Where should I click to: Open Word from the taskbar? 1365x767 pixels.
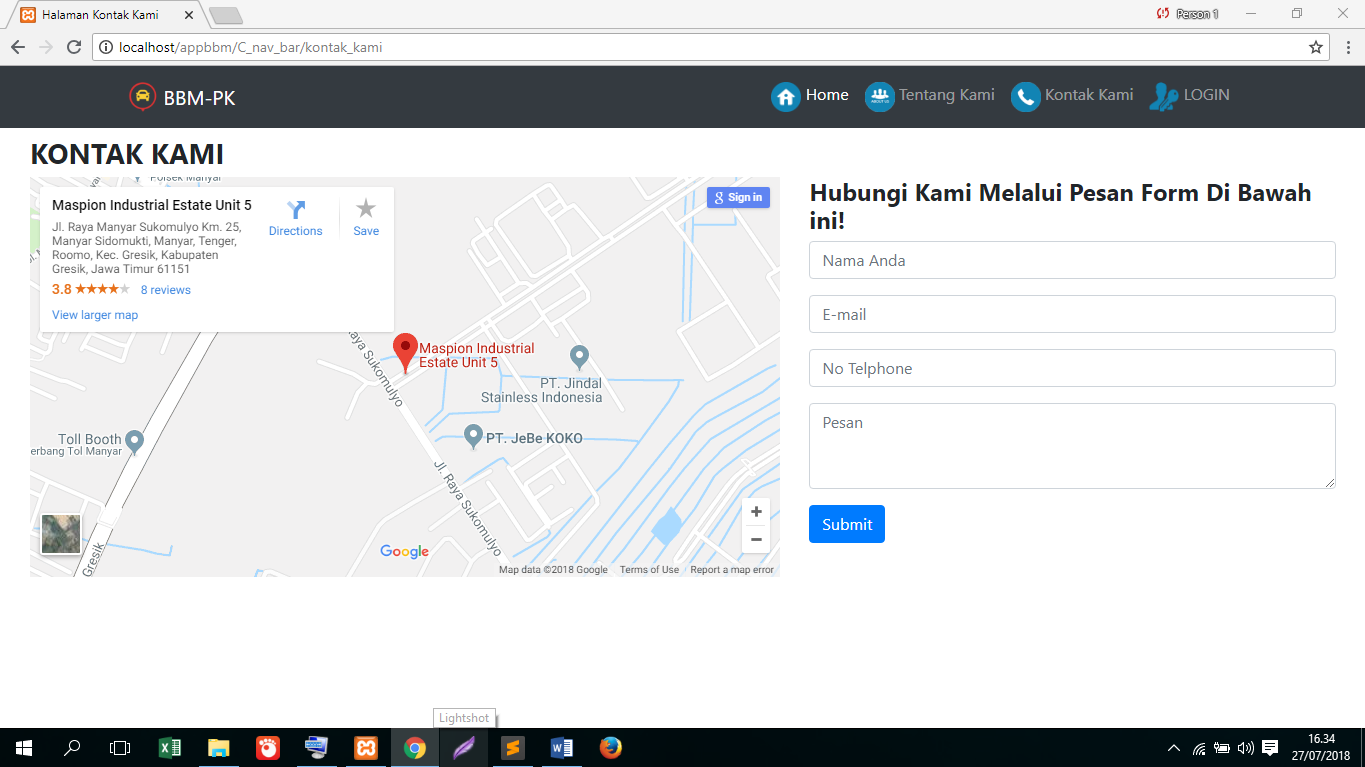click(x=561, y=748)
